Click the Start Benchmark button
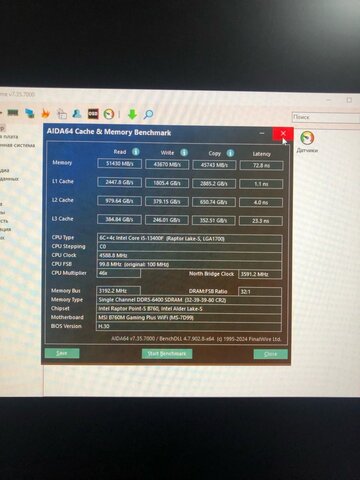360x480 pixels. coord(167,354)
